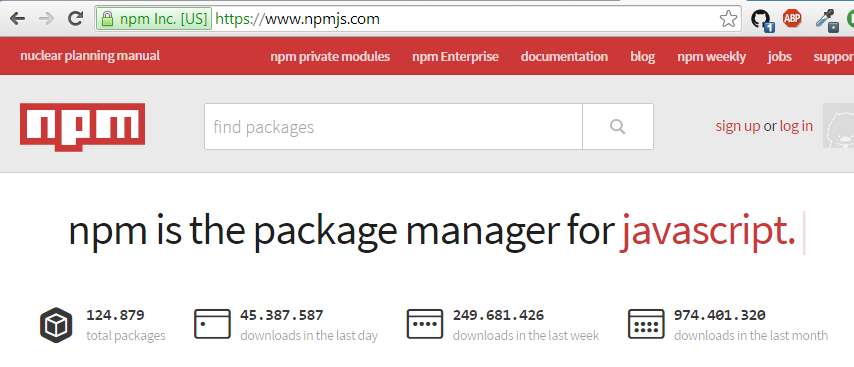This screenshot has width=854, height=367.
Task: Click the last day downloads calendar icon
Action: click(212, 324)
